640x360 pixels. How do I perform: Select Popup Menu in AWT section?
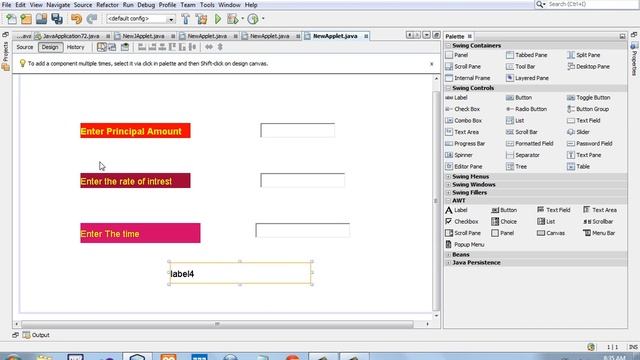pos(465,244)
